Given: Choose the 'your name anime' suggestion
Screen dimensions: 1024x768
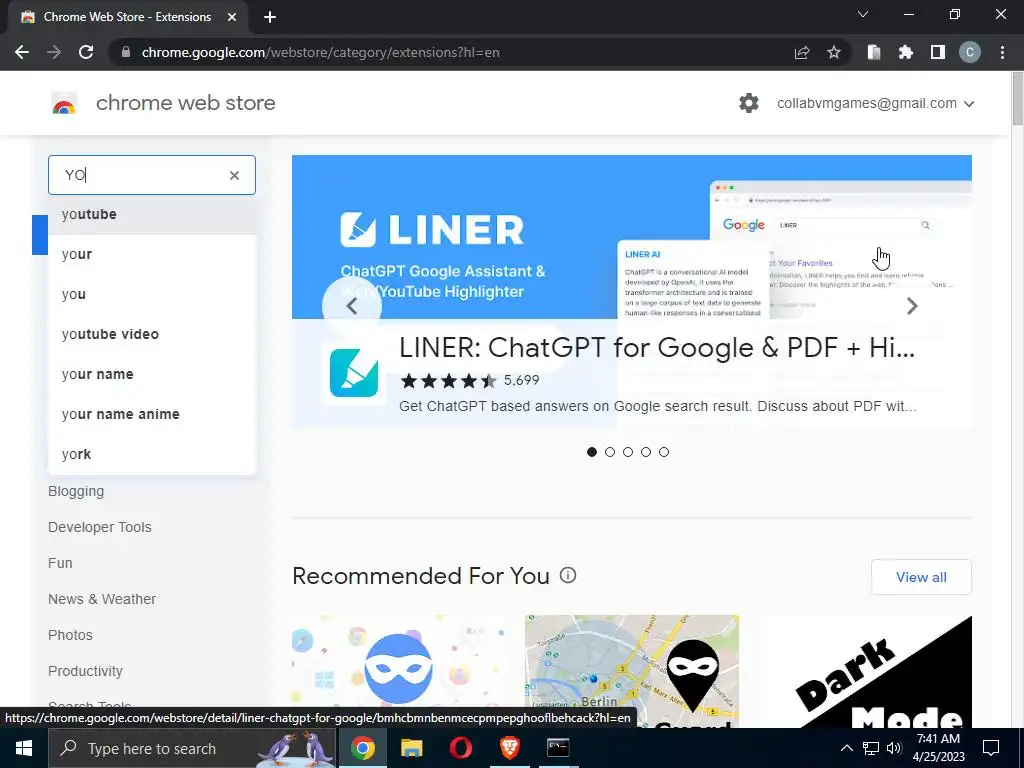Looking at the screenshot, I should pyautogui.click(x=152, y=414).
